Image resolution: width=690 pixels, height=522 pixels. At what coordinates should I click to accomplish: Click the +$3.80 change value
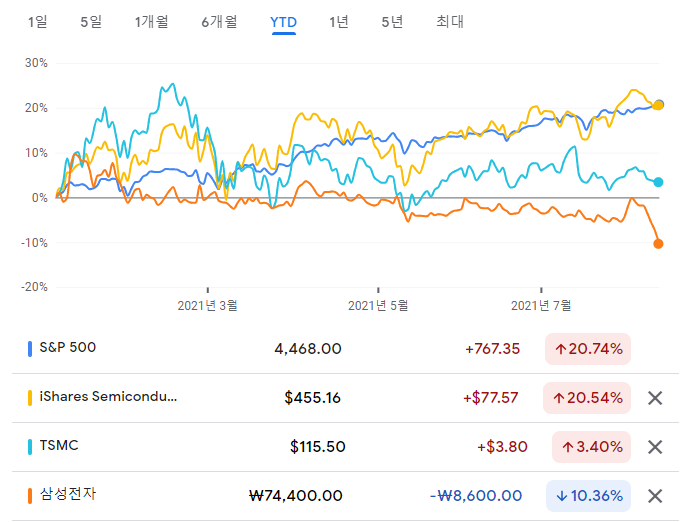click(x=503, y=447)
